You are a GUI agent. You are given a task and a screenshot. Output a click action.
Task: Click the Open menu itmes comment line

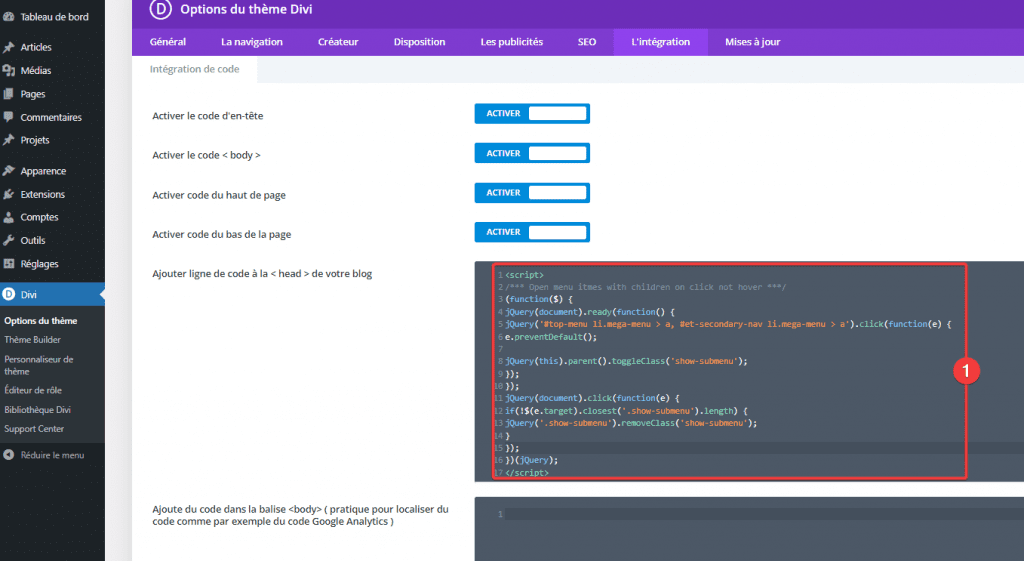pos(645,287)
